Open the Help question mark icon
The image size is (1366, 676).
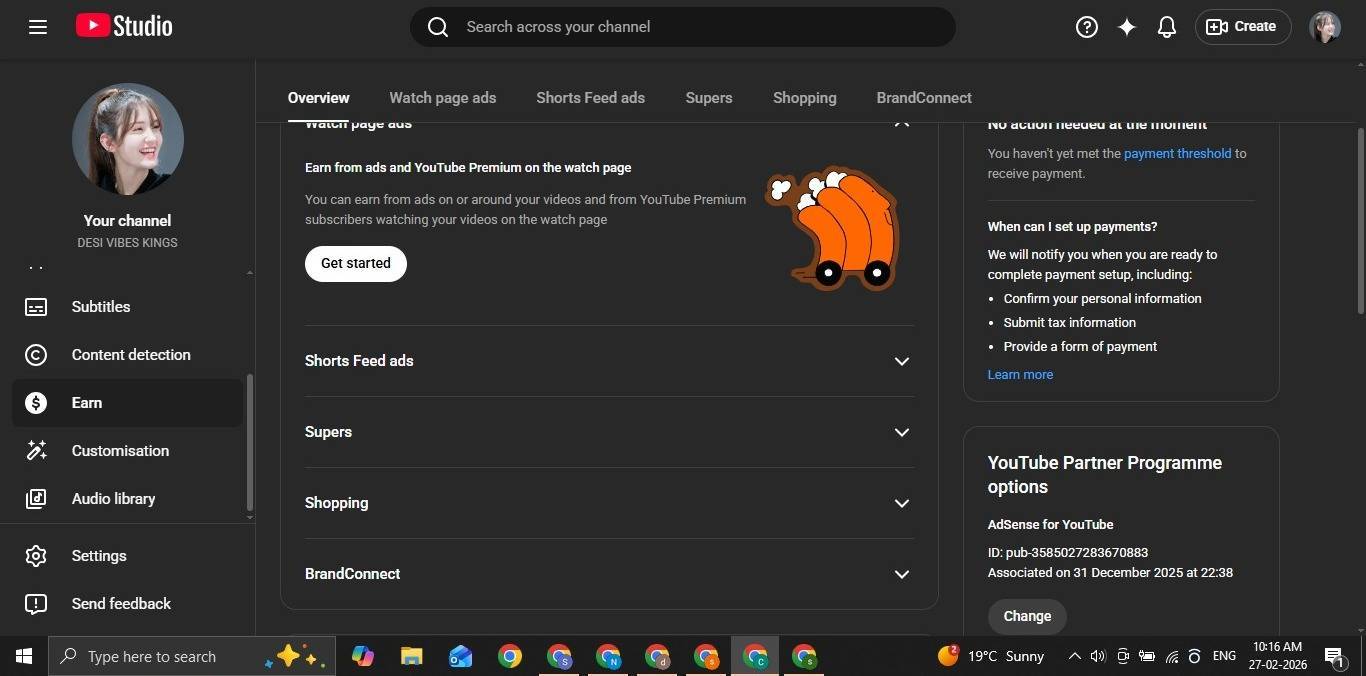pos(1086,27)
